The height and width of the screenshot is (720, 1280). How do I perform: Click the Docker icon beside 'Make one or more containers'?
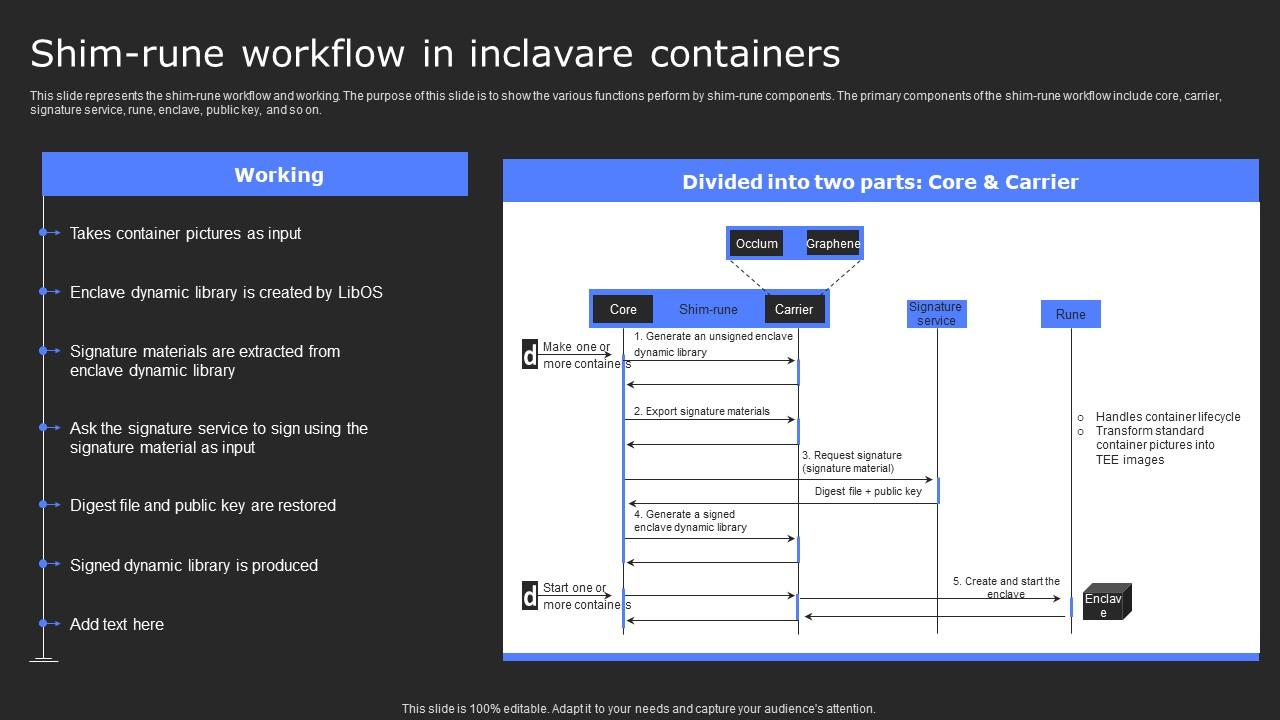click(528, 354)
